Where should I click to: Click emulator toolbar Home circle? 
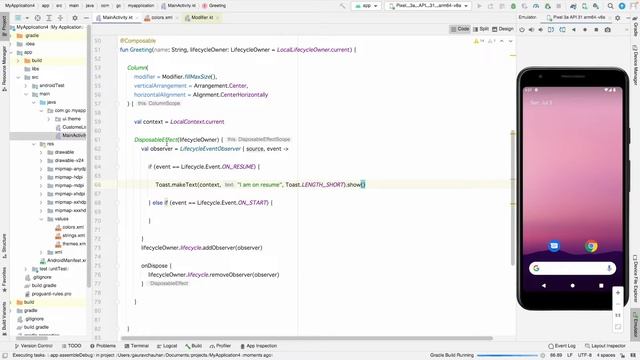click(x=585, y=29)
